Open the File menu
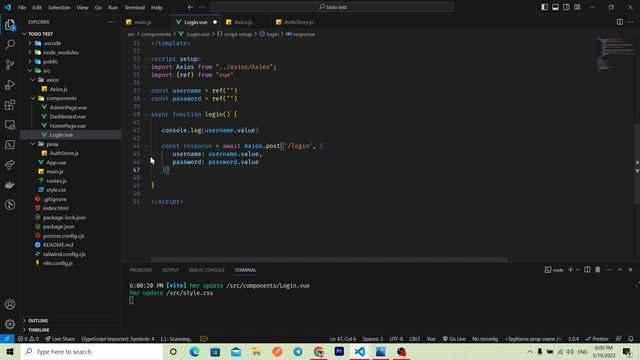Viewport: 640px width, 360px height. [22, 7]
